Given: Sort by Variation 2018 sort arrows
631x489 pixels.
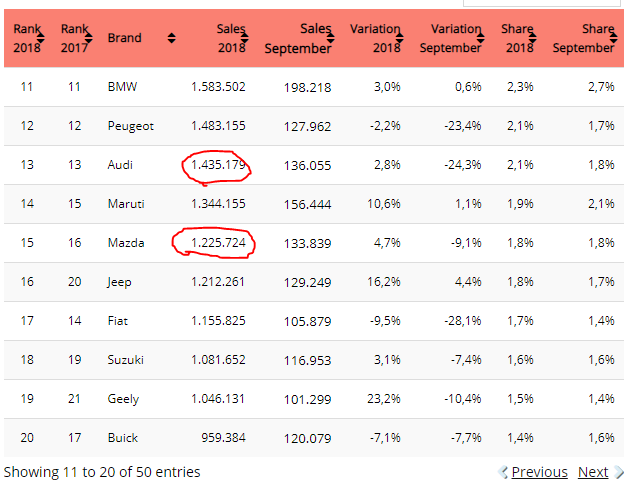Looking at the screenshot, I should [400, 38].
